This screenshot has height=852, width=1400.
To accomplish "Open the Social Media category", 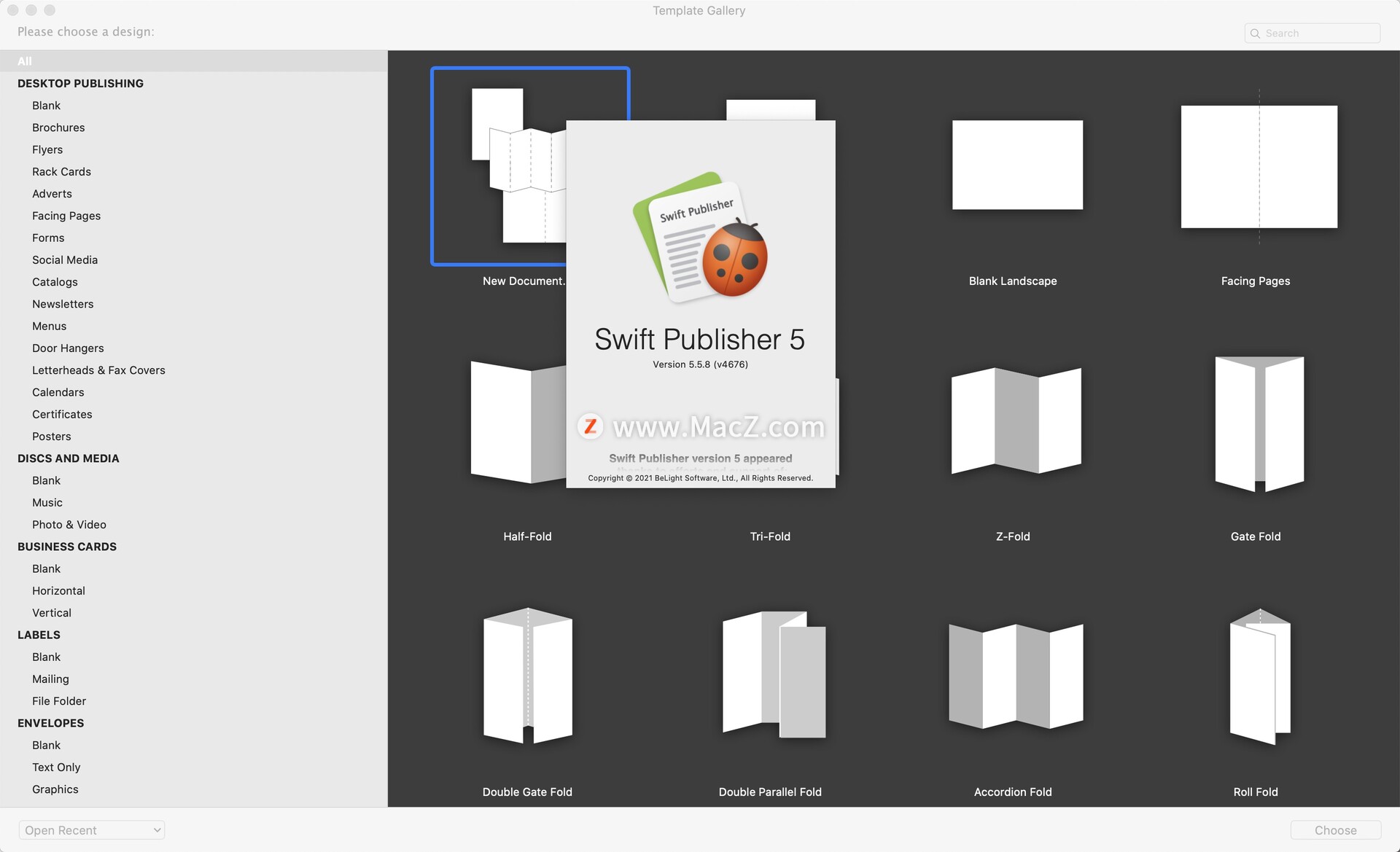I will click(x=65, y=260).
